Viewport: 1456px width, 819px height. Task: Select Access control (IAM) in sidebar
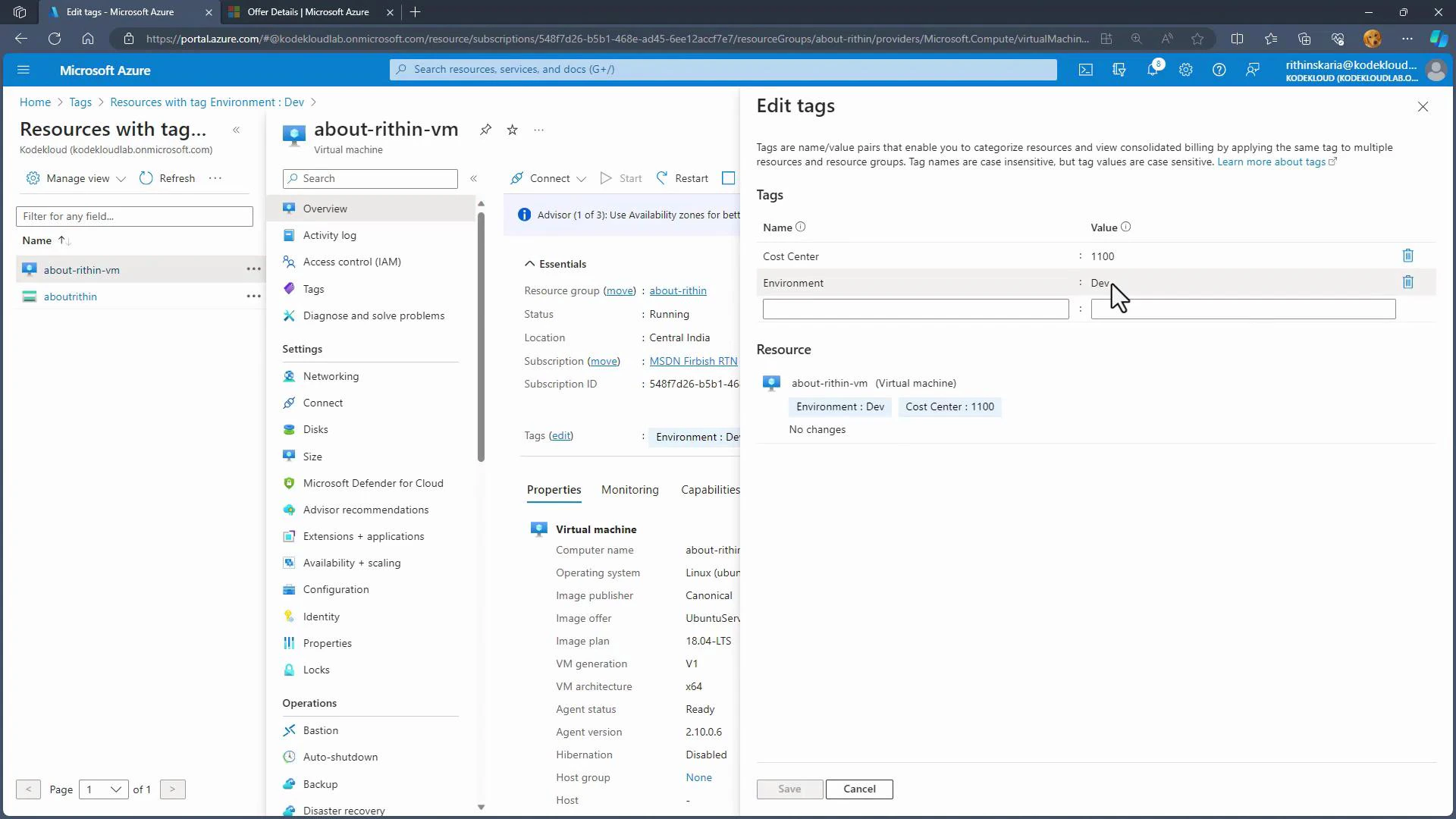[x=352, y=262]
